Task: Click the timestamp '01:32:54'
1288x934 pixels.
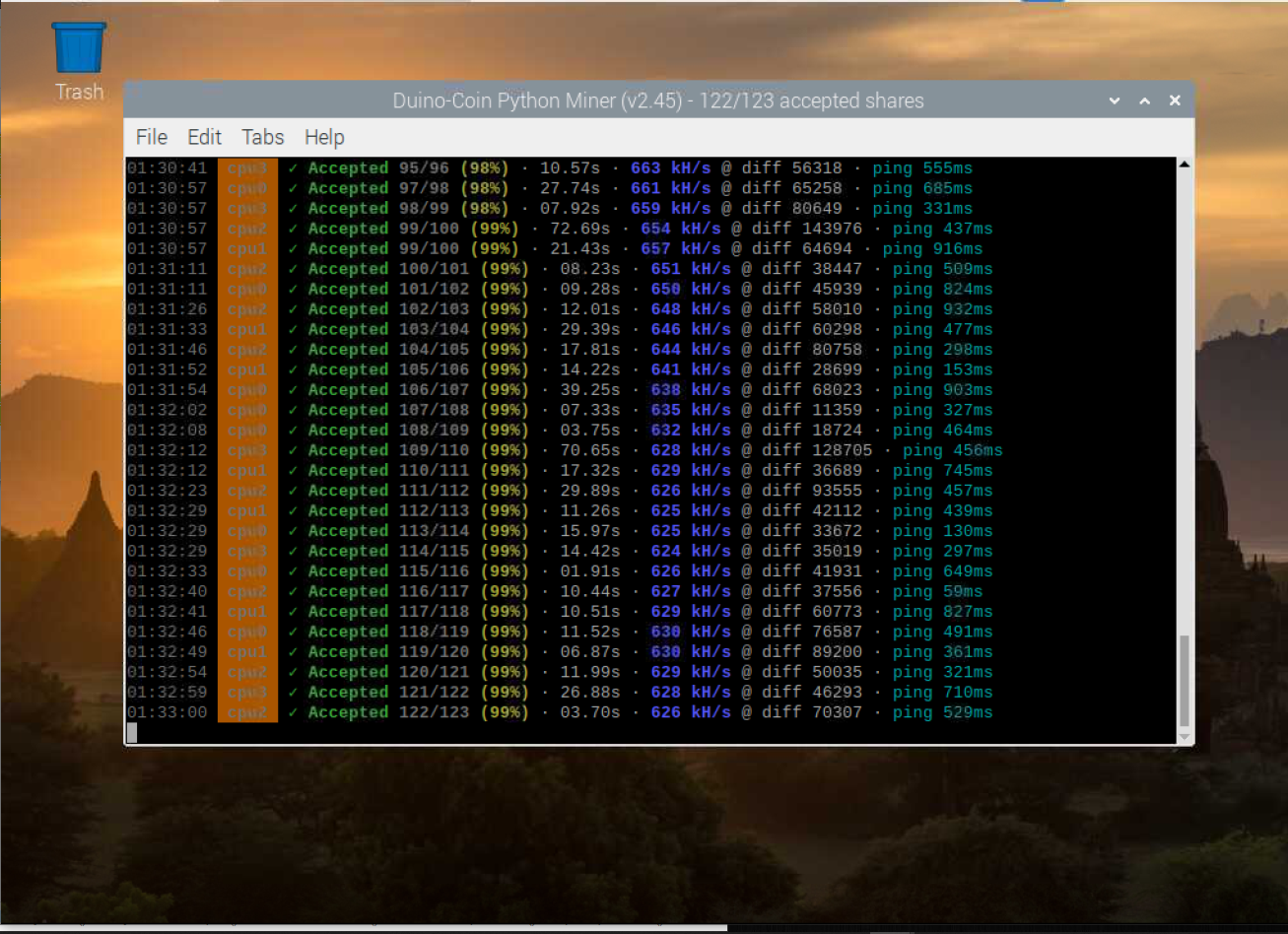Action: click(x=167, y=672)
